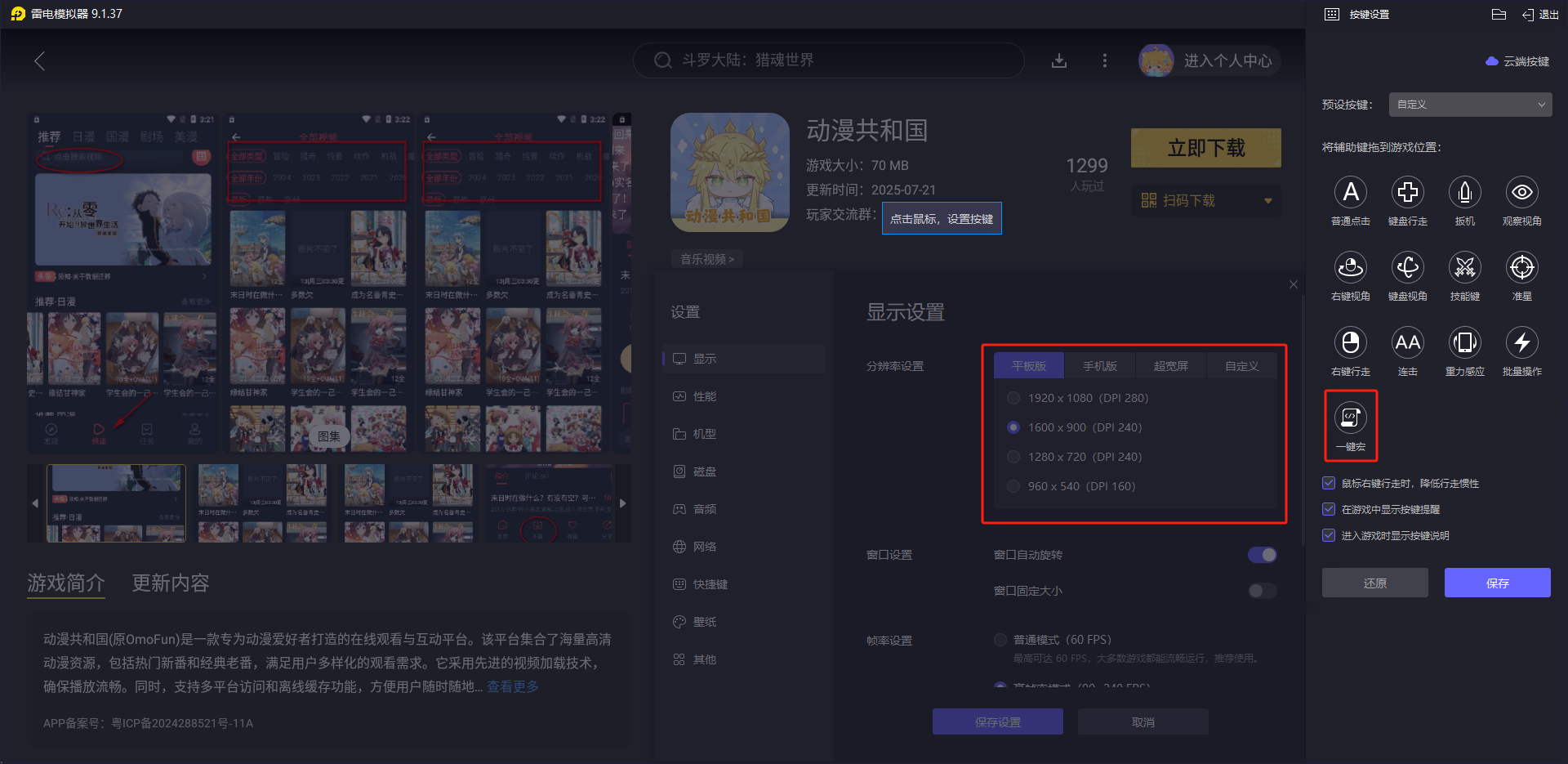Select the 观察视角 eye key icon

click(x=1522, y=192)
